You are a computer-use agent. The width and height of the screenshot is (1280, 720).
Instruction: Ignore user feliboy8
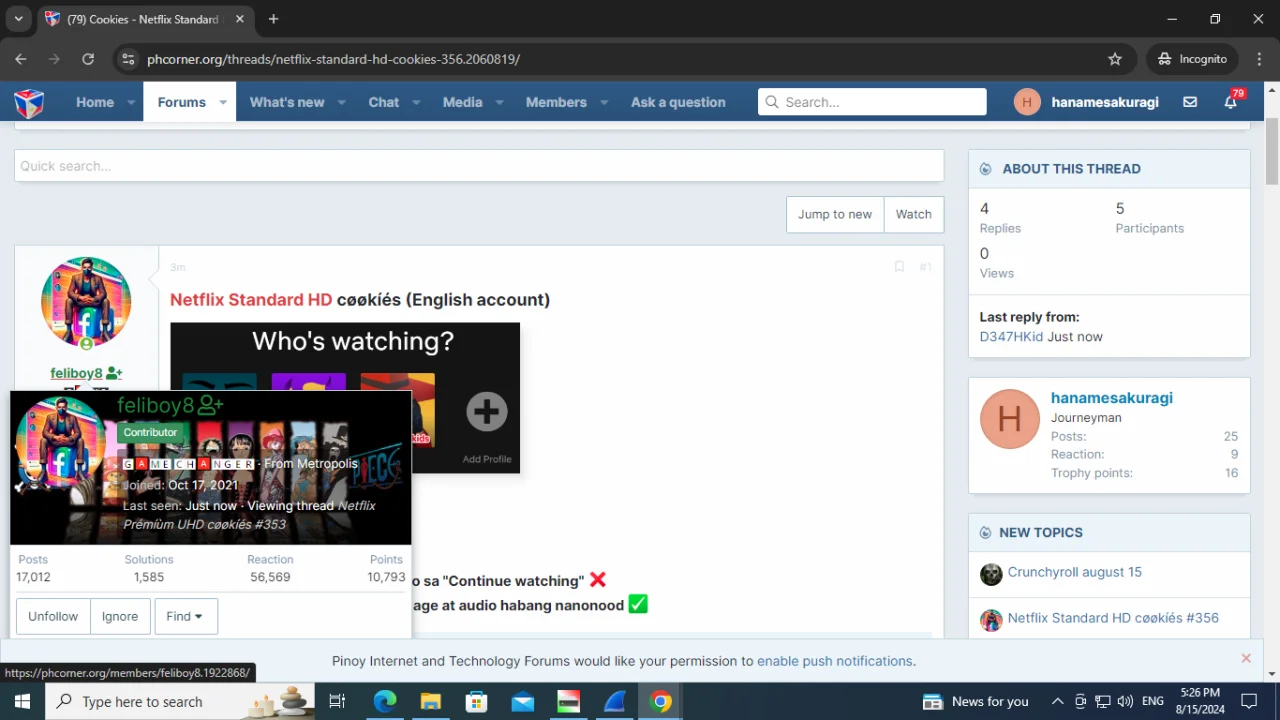120,616
